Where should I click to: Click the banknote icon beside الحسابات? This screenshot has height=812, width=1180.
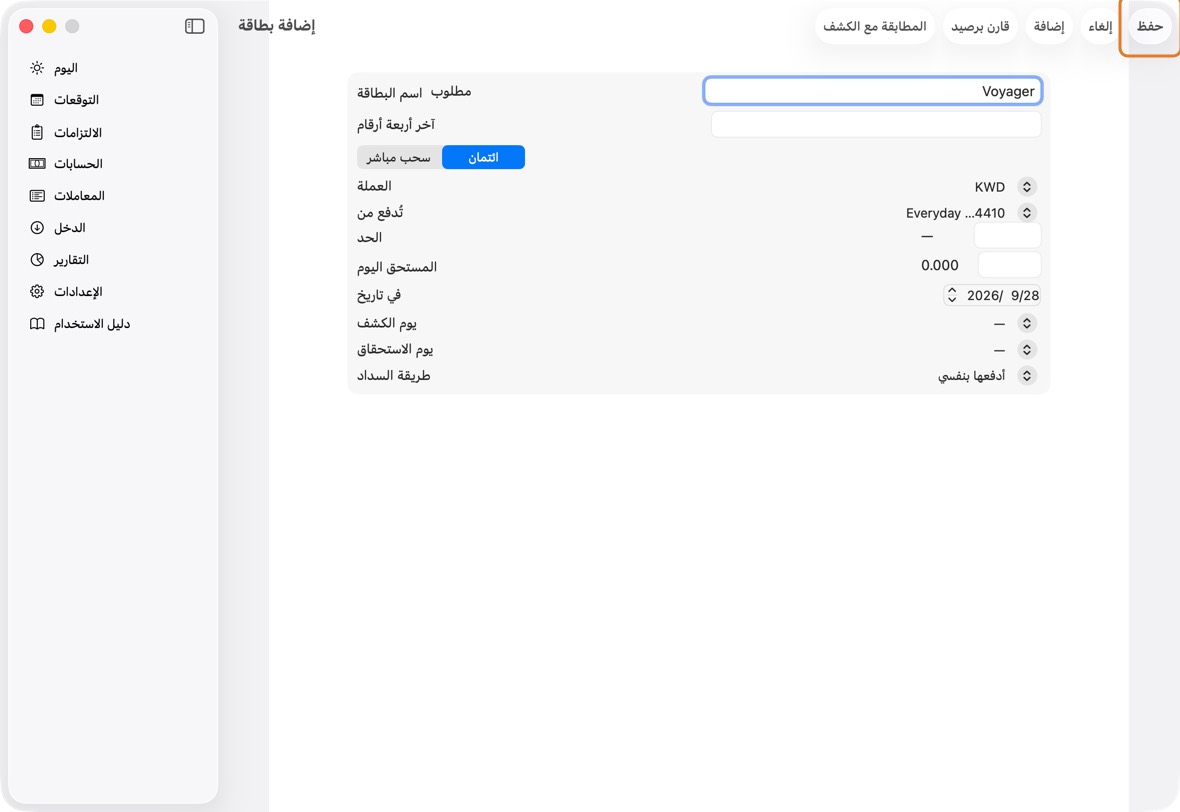tap(37, 163)
